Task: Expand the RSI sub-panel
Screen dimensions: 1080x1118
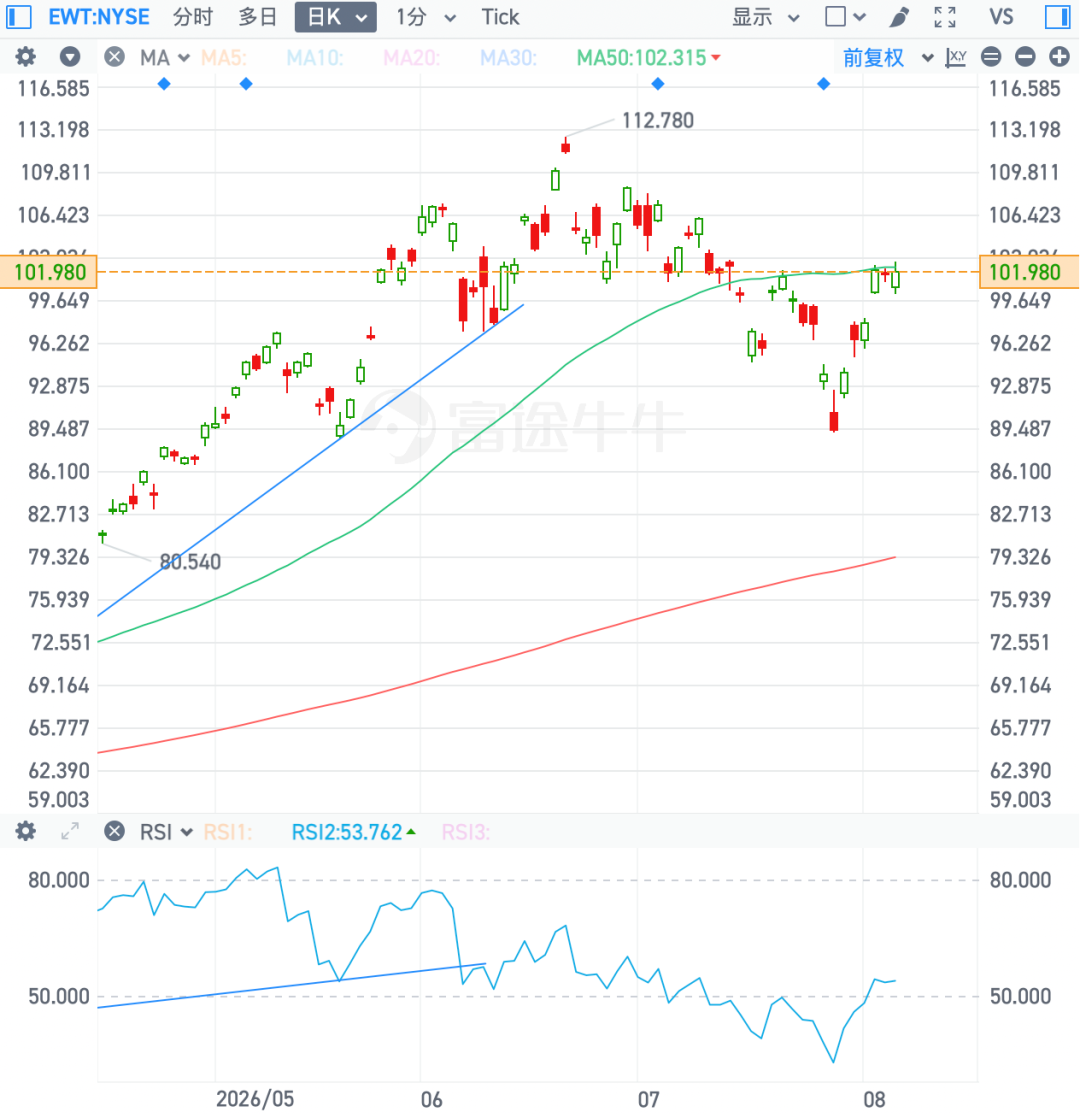Action: 70,831
